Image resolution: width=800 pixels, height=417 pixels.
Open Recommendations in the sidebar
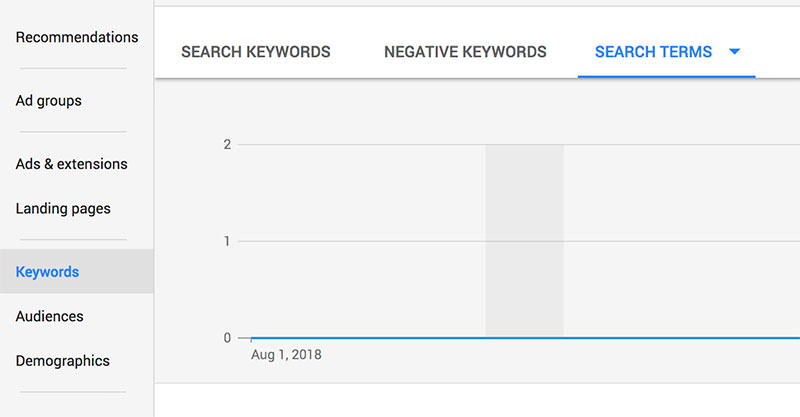click(77, 37)
